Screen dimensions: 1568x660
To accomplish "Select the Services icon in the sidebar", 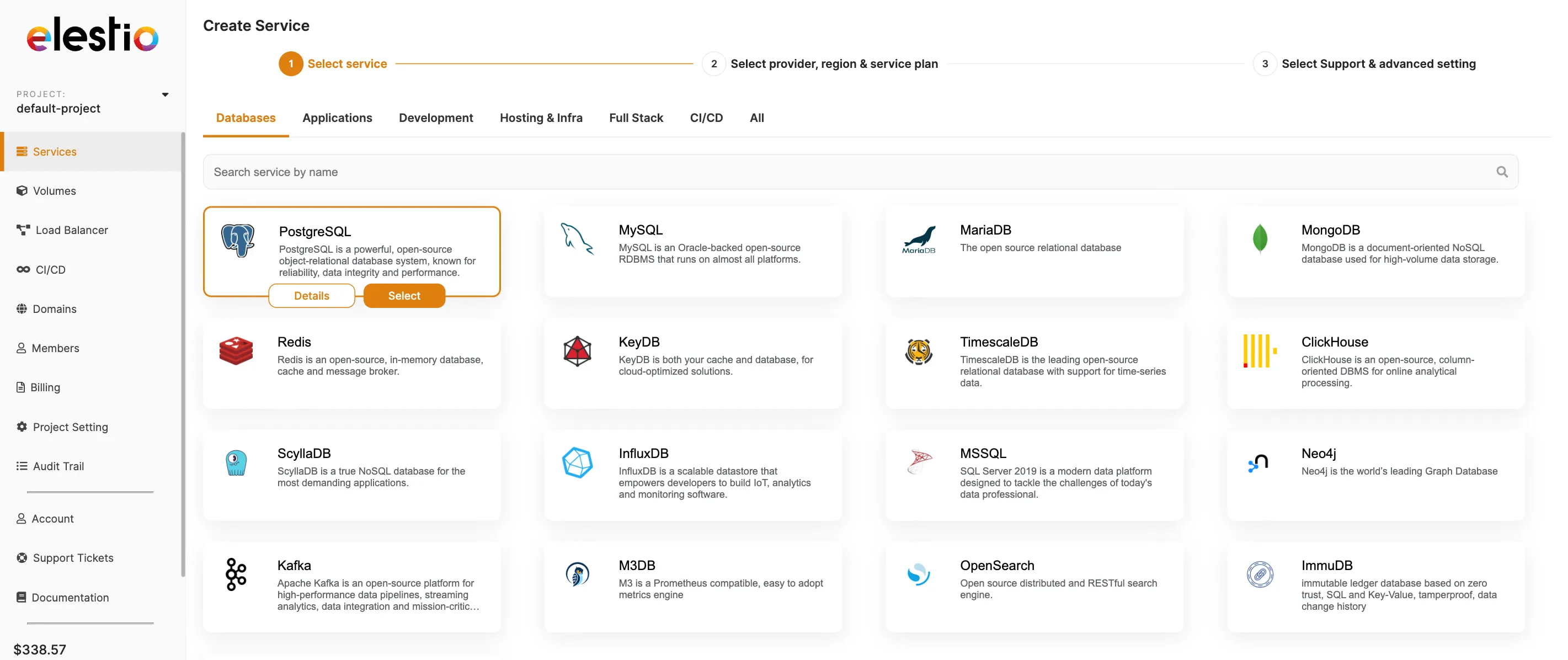I will [23, 151].
